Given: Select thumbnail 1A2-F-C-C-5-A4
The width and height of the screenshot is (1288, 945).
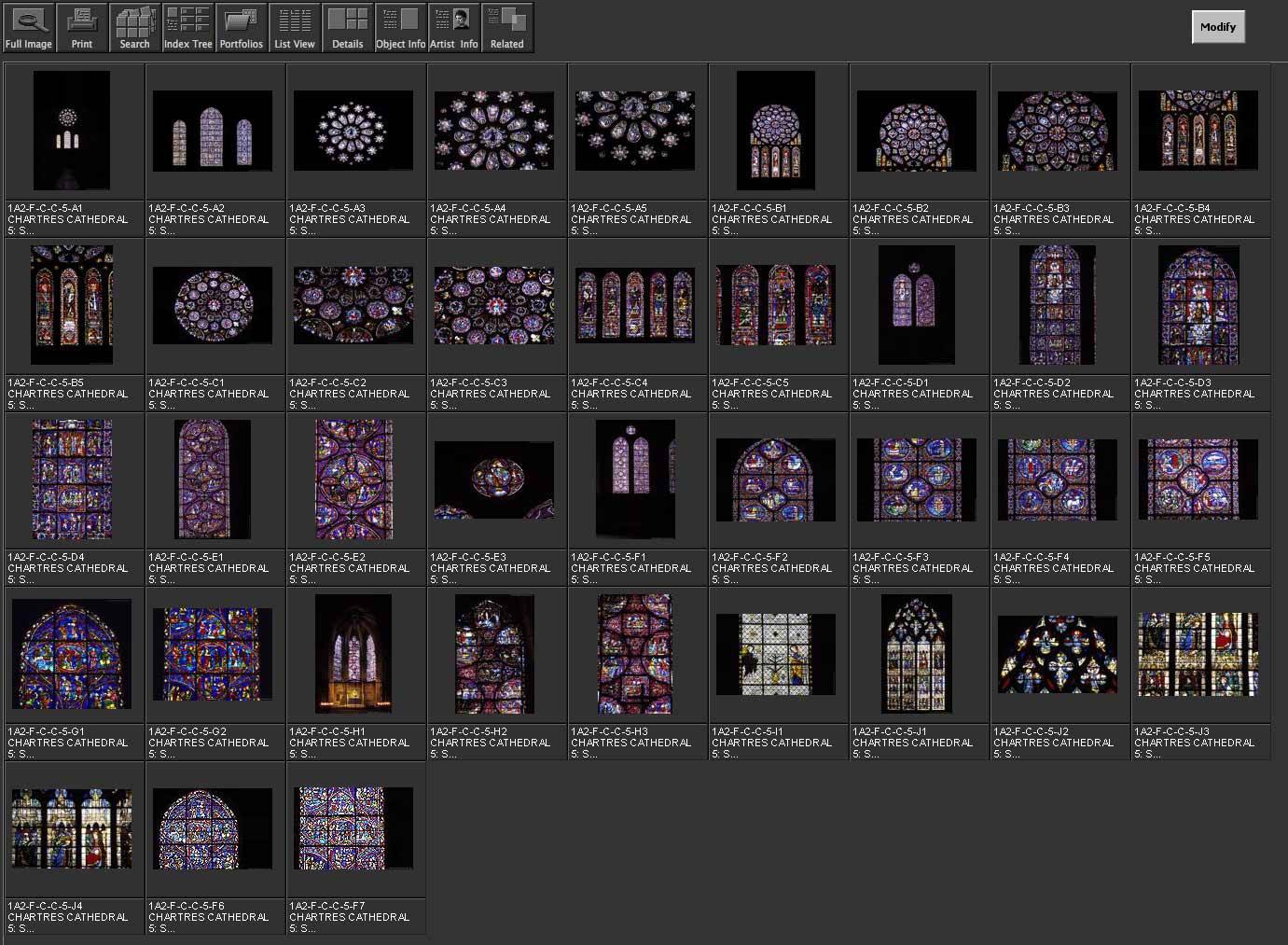Looking at the screenshot, I should click(494, 131).
